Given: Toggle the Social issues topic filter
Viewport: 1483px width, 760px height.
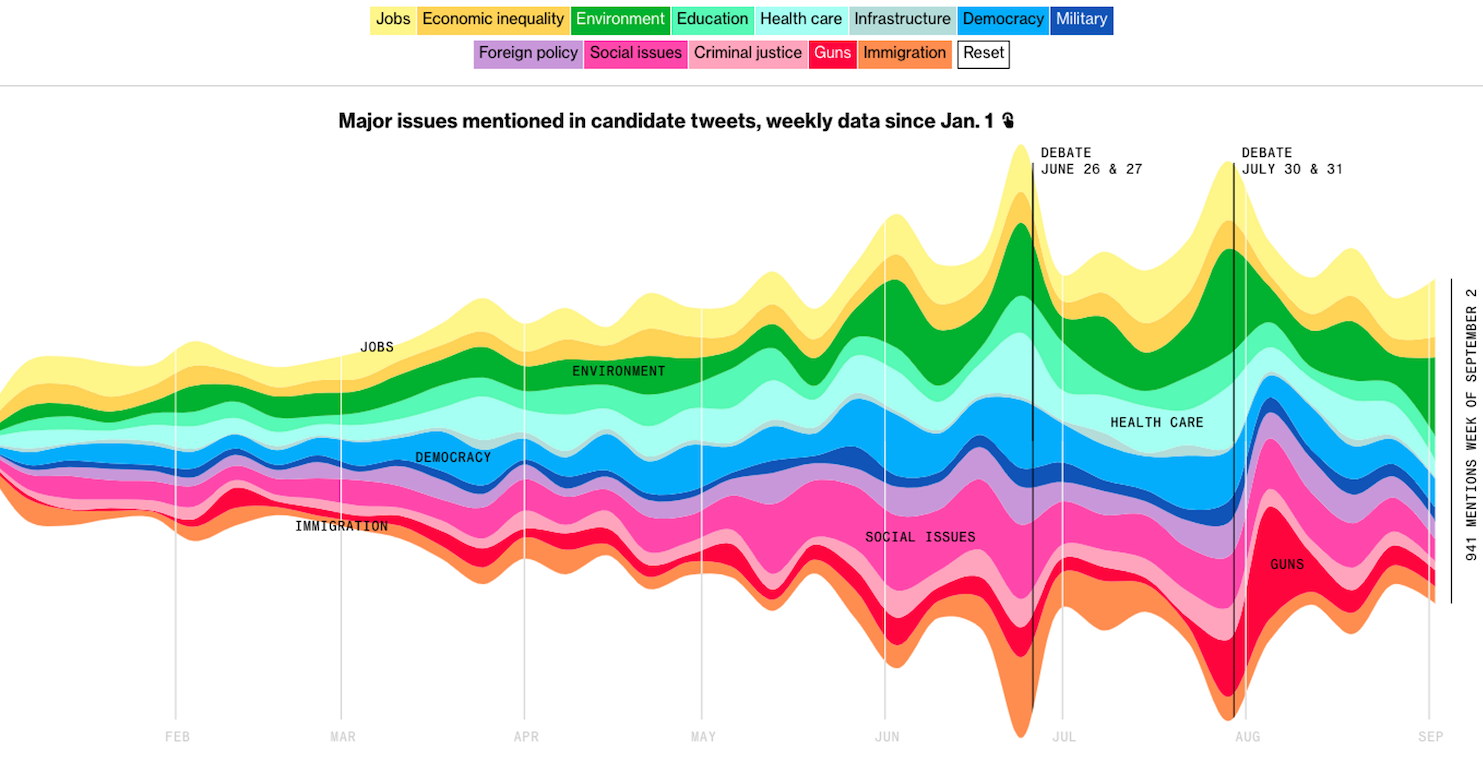Looking at the screenshot, I should (x=635, y=53).
